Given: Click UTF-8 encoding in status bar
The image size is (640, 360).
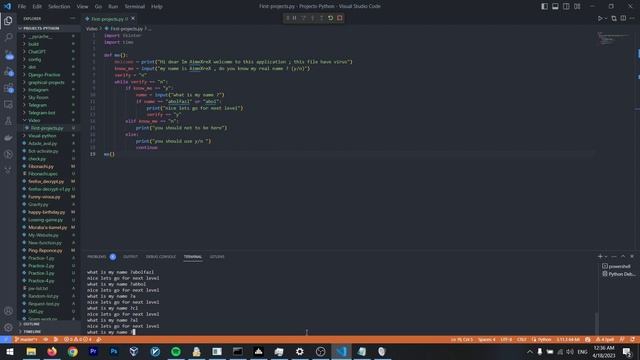Looking at the screenshot, I should click(506, 340).
